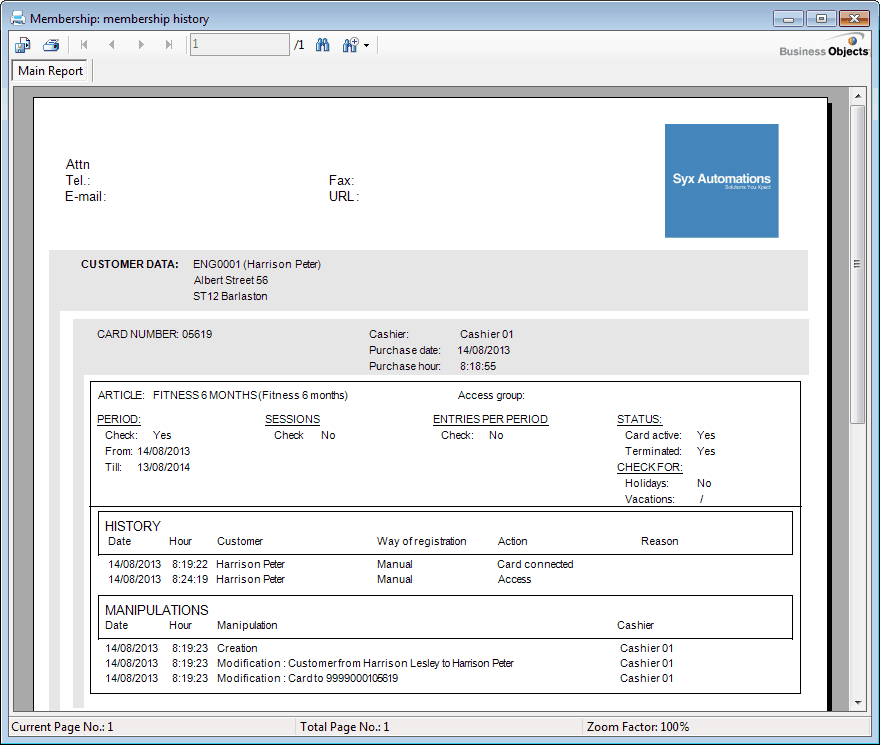Go to the previous page
This screenshot has width=880, height=745.
(x=112, y=45)
